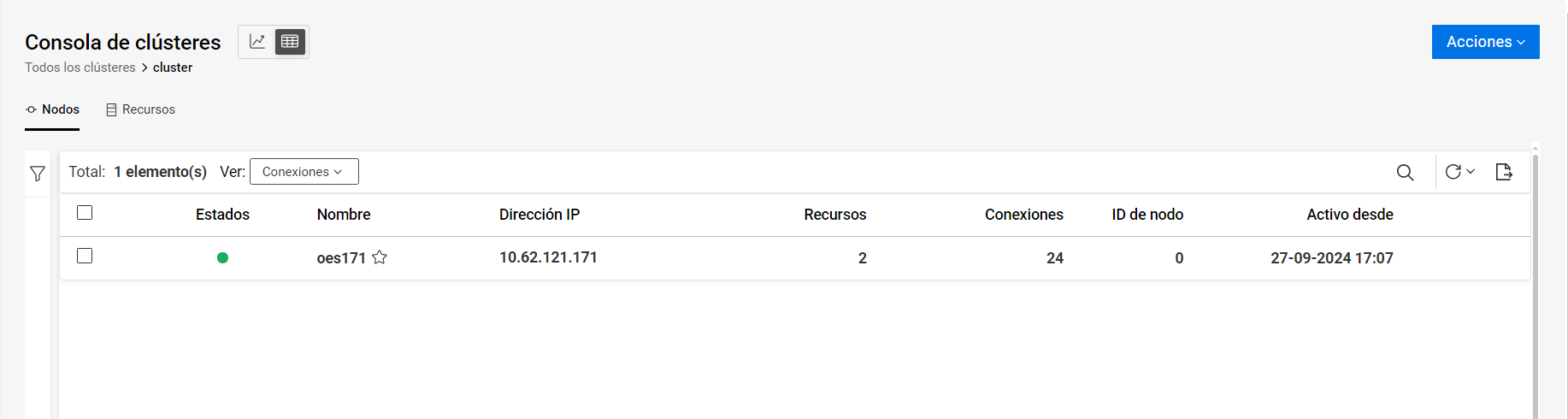Viewport: 1568px width, 419px height.
Task: Switch to table view icon
Action: (290, 42)
